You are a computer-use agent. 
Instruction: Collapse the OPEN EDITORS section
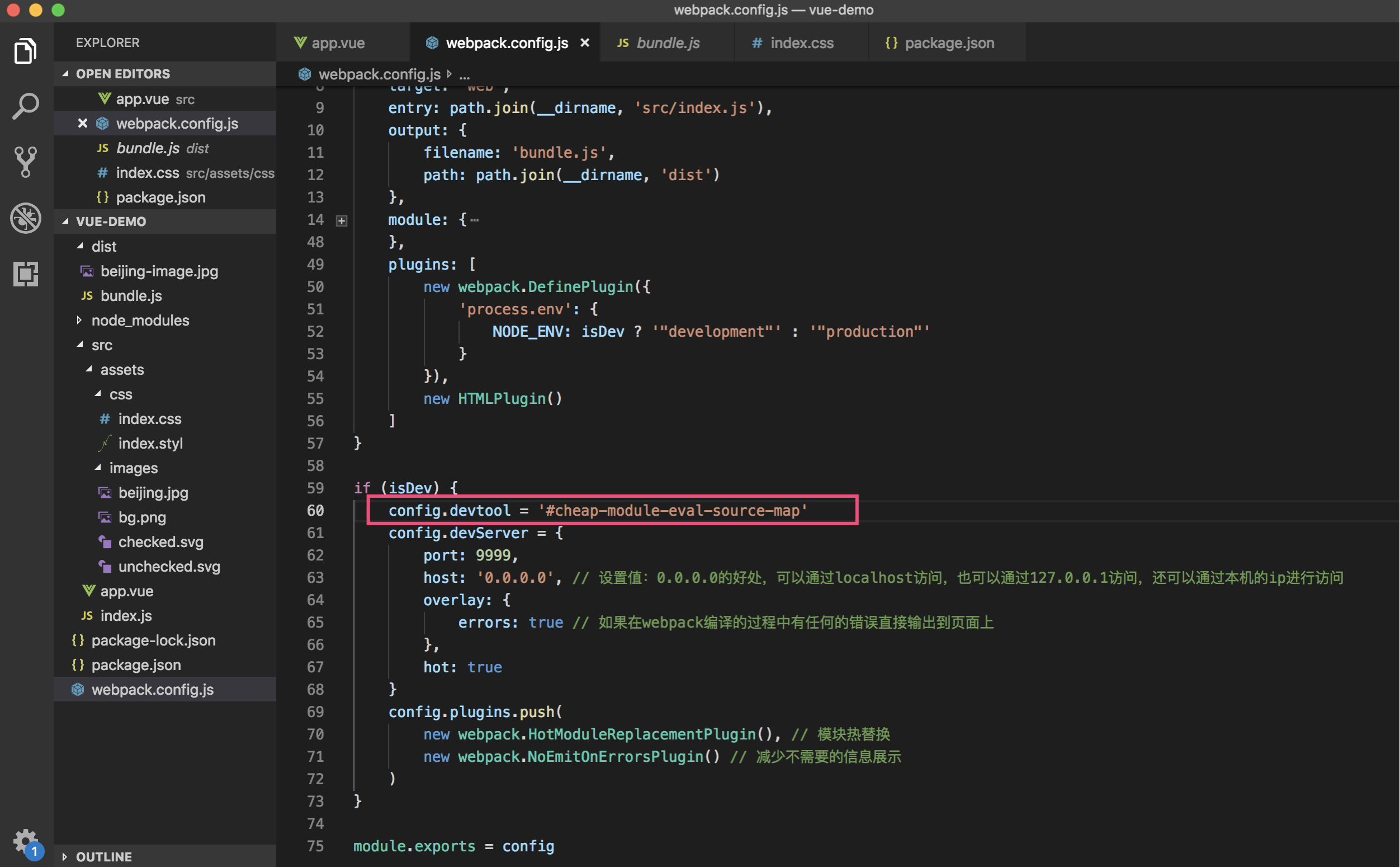pos(66,73)
